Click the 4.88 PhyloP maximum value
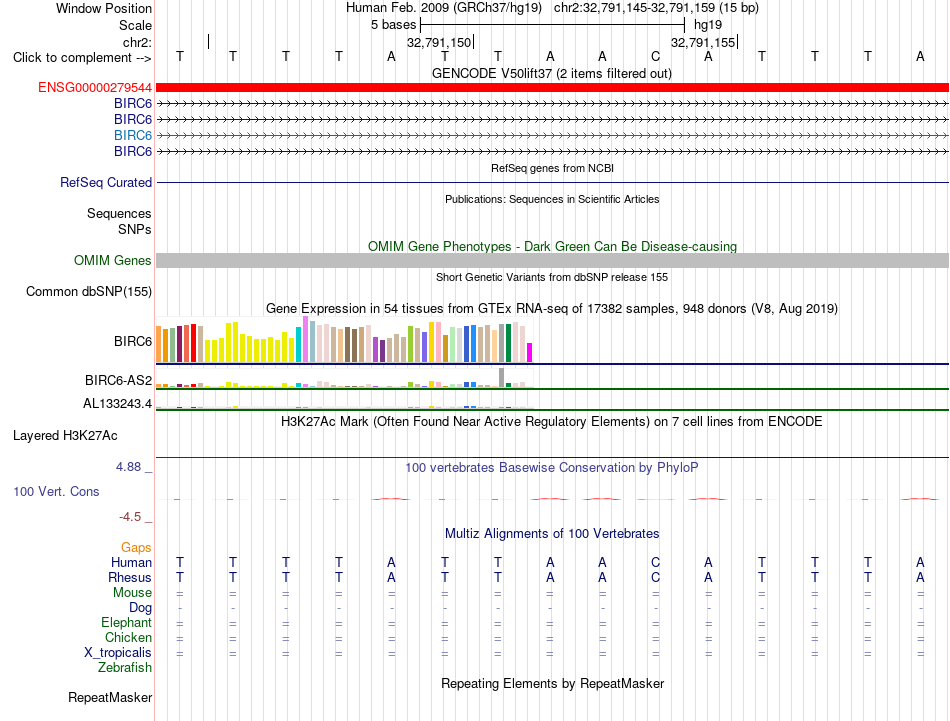 coord(128,467)
